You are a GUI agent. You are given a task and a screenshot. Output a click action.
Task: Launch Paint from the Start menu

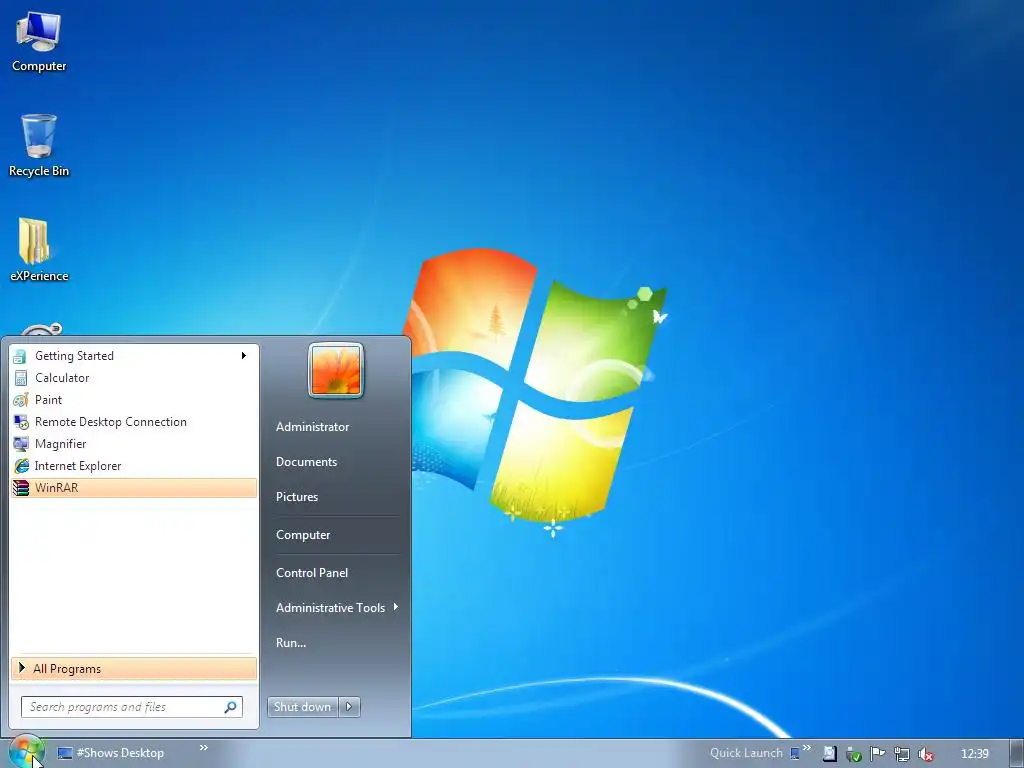click(x=134, y=400)
